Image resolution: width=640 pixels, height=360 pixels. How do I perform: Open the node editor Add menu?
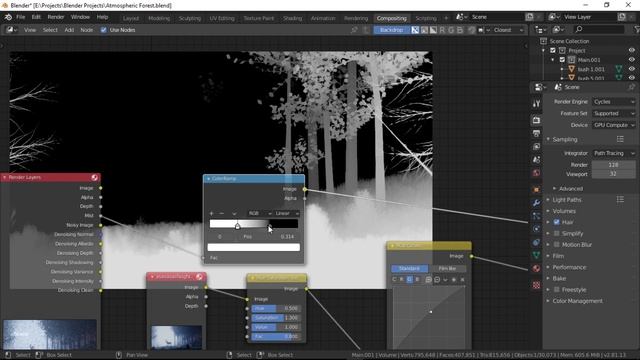pos(69,30)
